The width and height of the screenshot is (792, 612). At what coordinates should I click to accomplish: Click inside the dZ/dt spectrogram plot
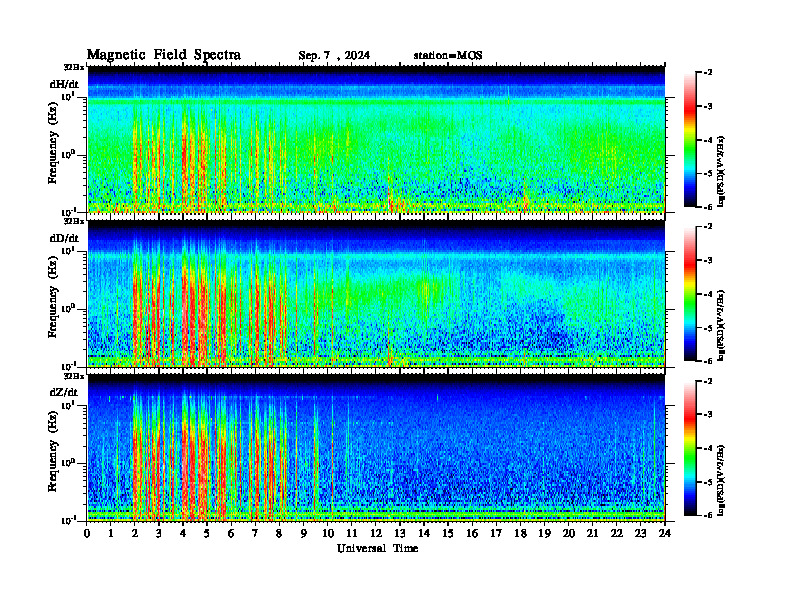(376, 448)
